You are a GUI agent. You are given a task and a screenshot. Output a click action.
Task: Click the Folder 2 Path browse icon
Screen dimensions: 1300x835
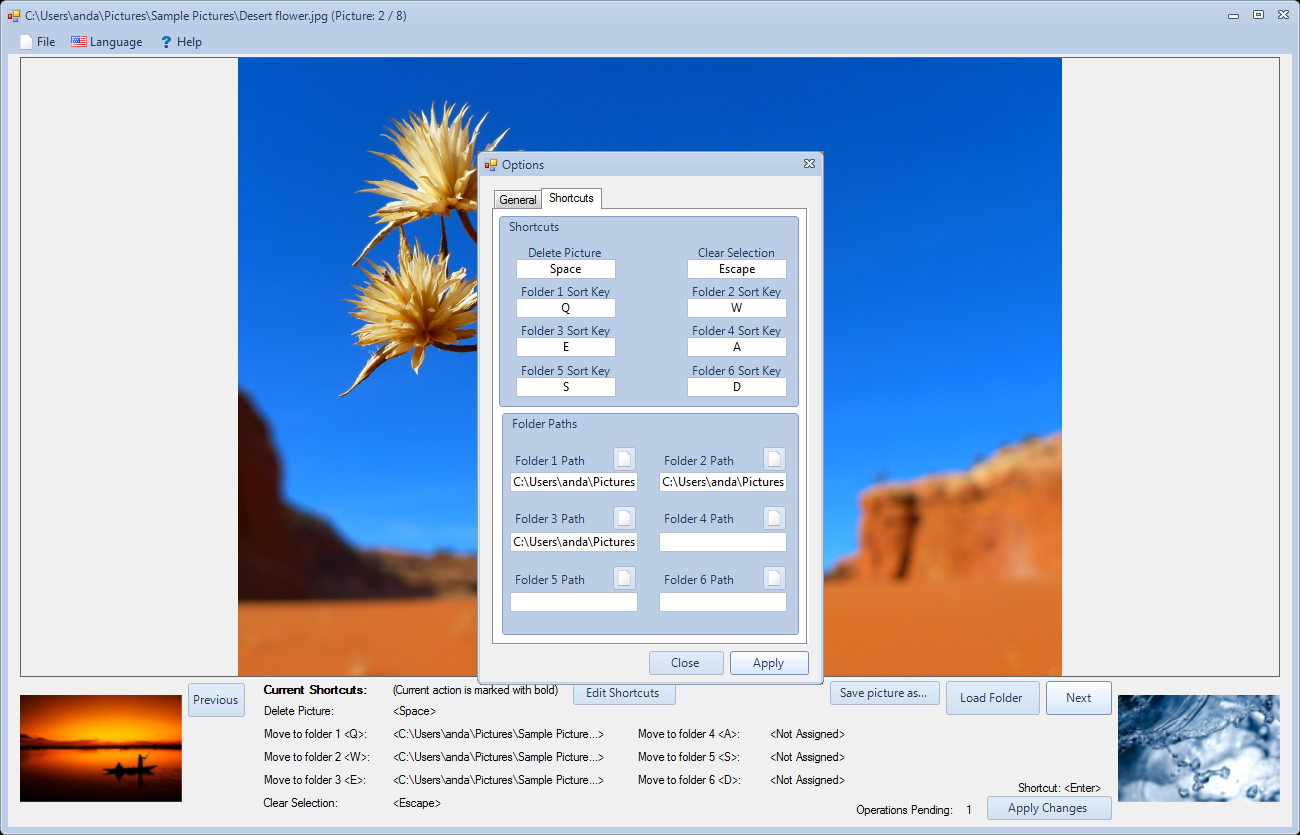[x=774, y=459]
